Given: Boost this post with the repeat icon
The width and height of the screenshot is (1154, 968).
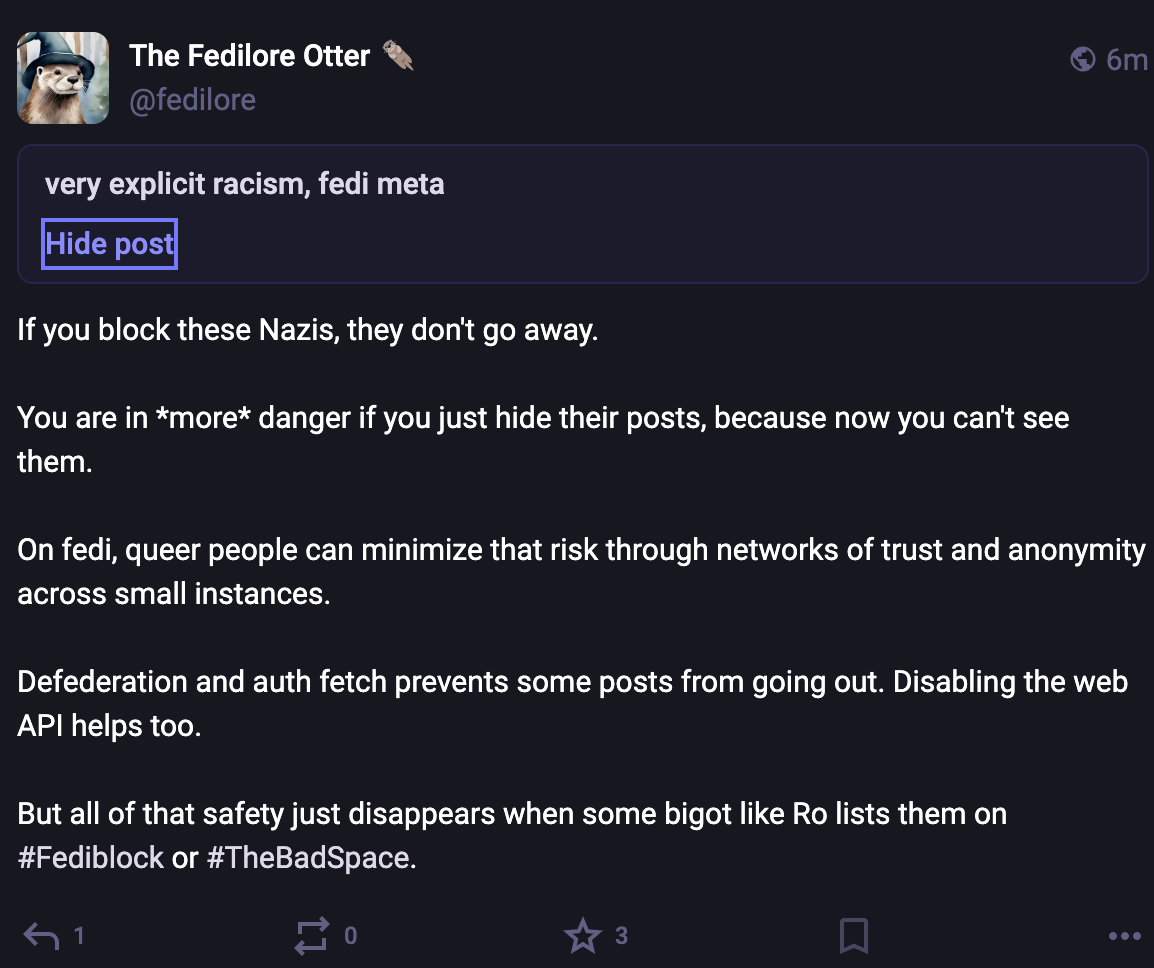Looking at the screenshot, I should pyautogui.click(x=311, y=936).
